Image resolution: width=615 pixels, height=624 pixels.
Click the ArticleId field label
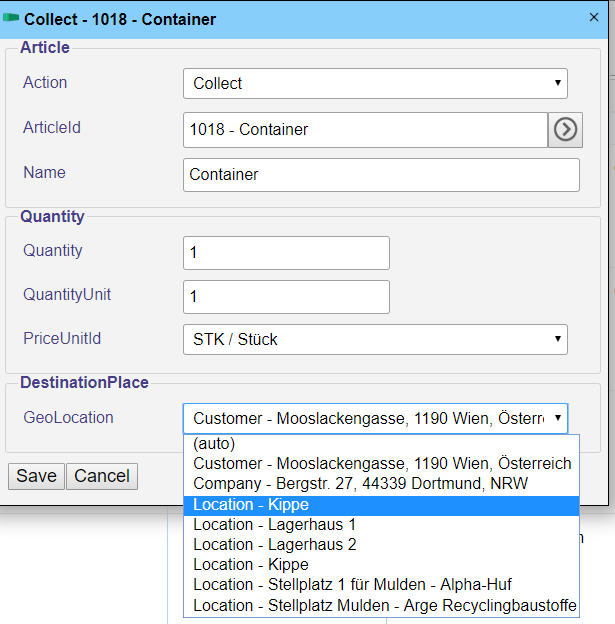coord(52,127)
